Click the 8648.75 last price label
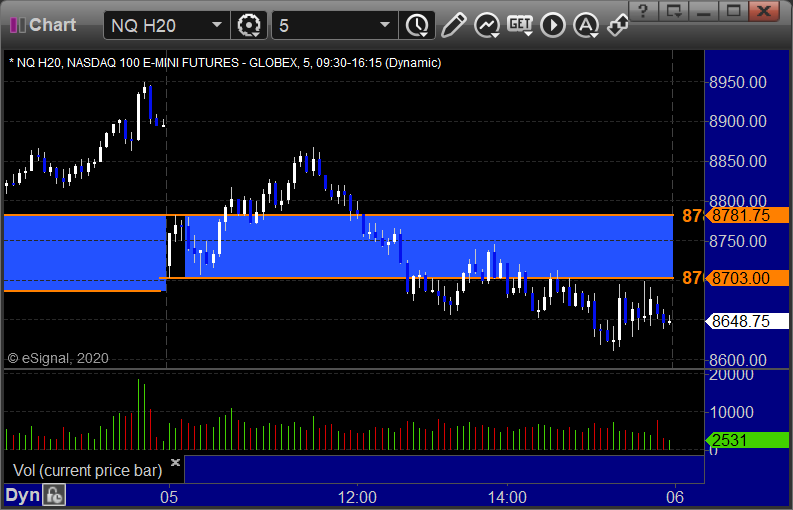The height and width of the screenshot is (510, 793). pyautogui.click(x=747, y=321)
